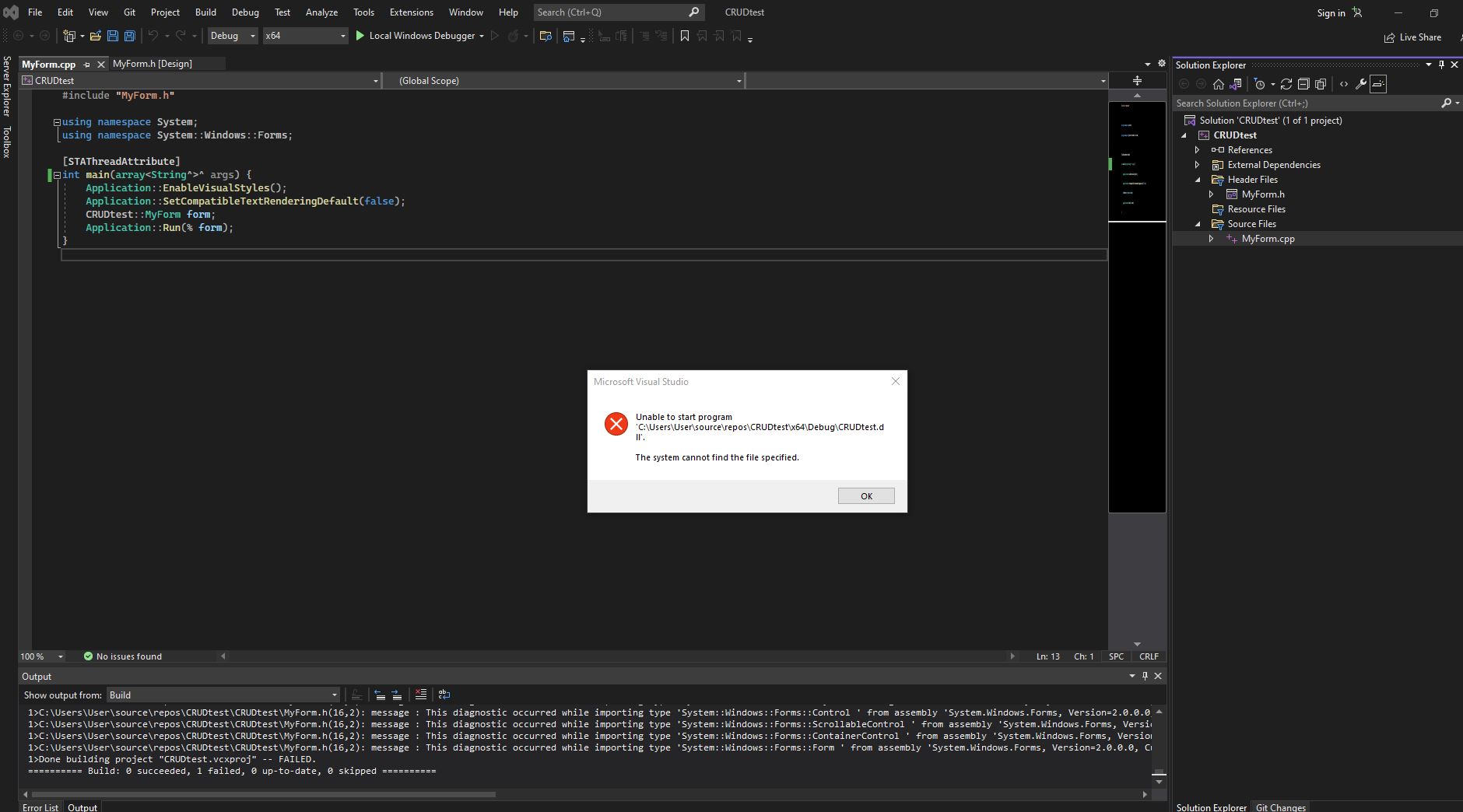The image size is (1463, 812).
Task: Expand the References node under CRUDtest
Action: (1198, 149)
